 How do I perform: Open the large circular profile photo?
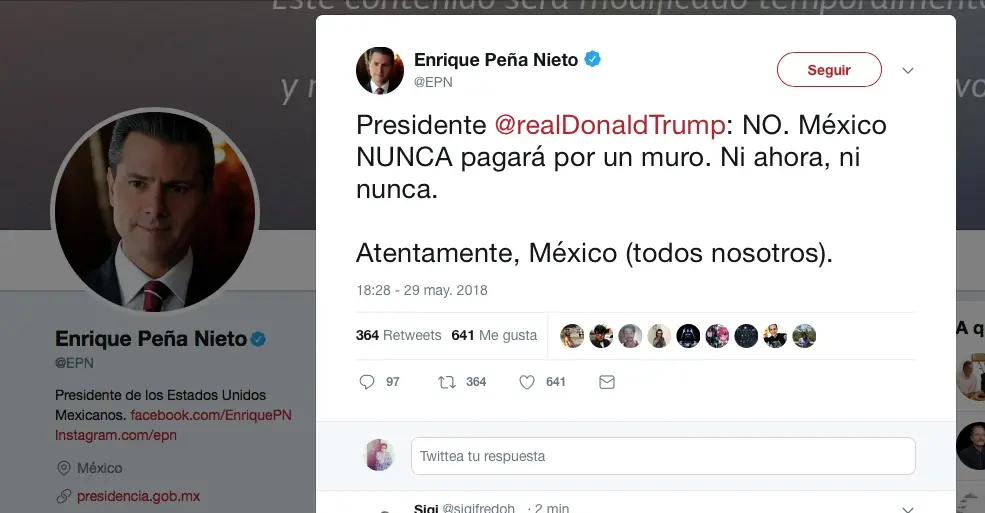155,211
